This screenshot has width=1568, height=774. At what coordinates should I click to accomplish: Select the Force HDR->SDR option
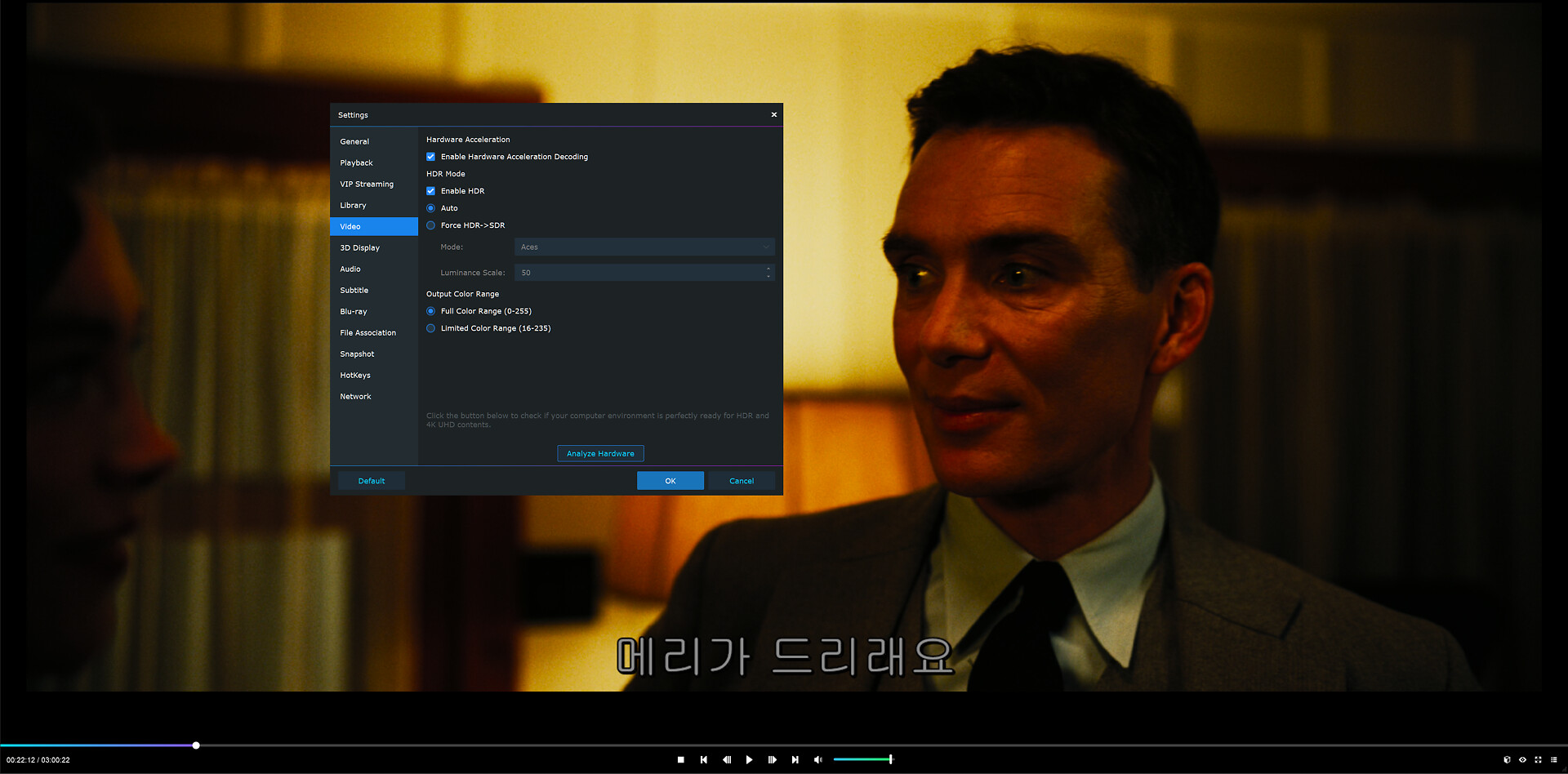click(431, 225)
